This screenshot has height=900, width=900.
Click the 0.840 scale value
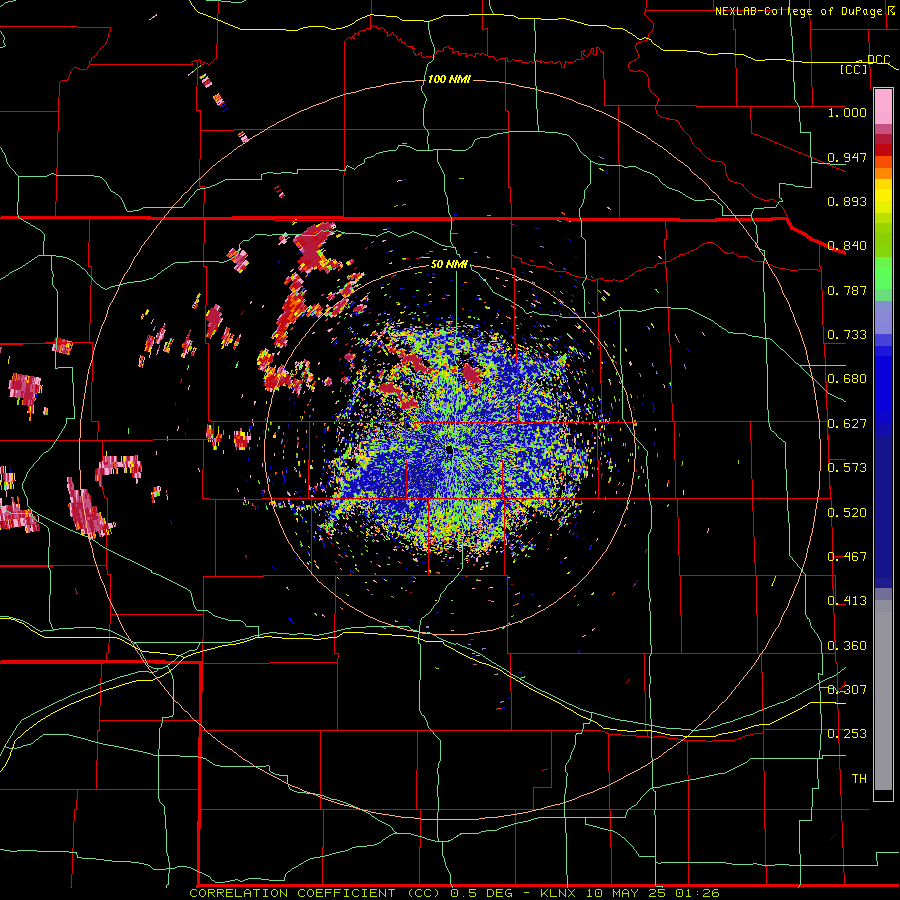point(847,246)
